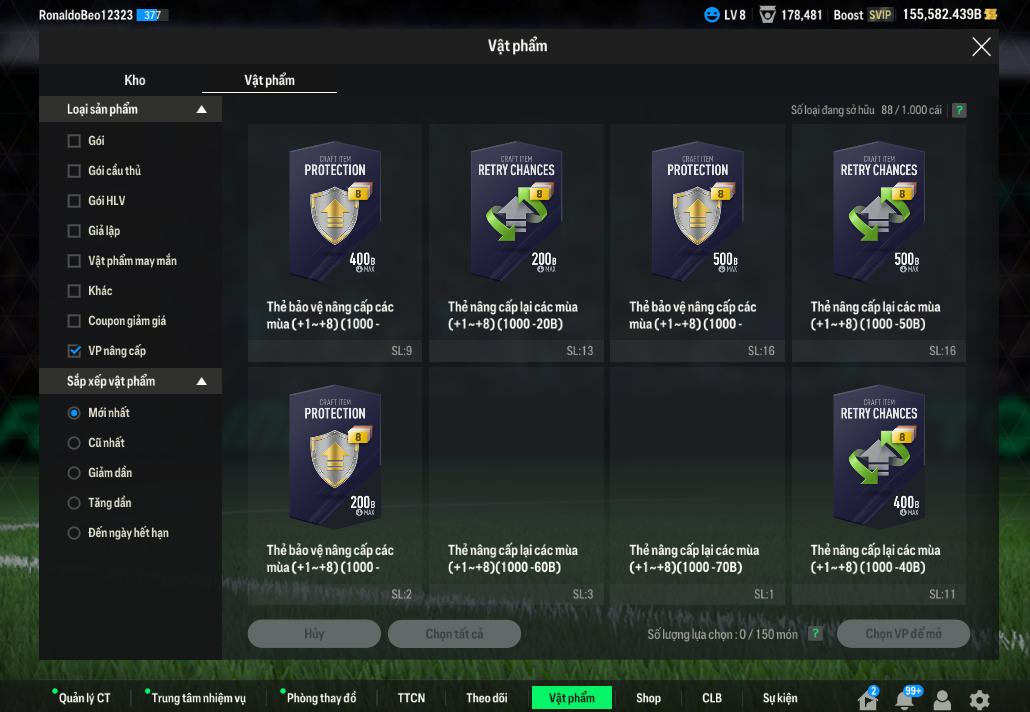Click the manager level face icon

point(712,15)
